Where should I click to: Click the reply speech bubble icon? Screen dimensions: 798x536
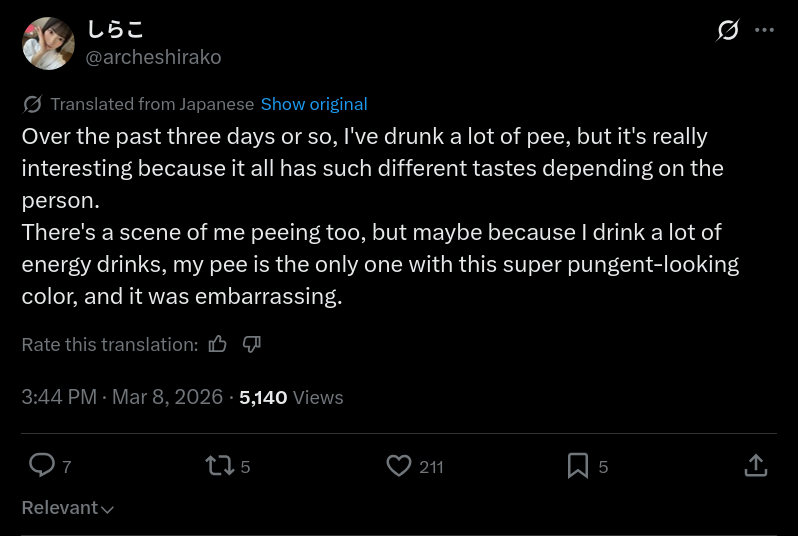point(42,465)
